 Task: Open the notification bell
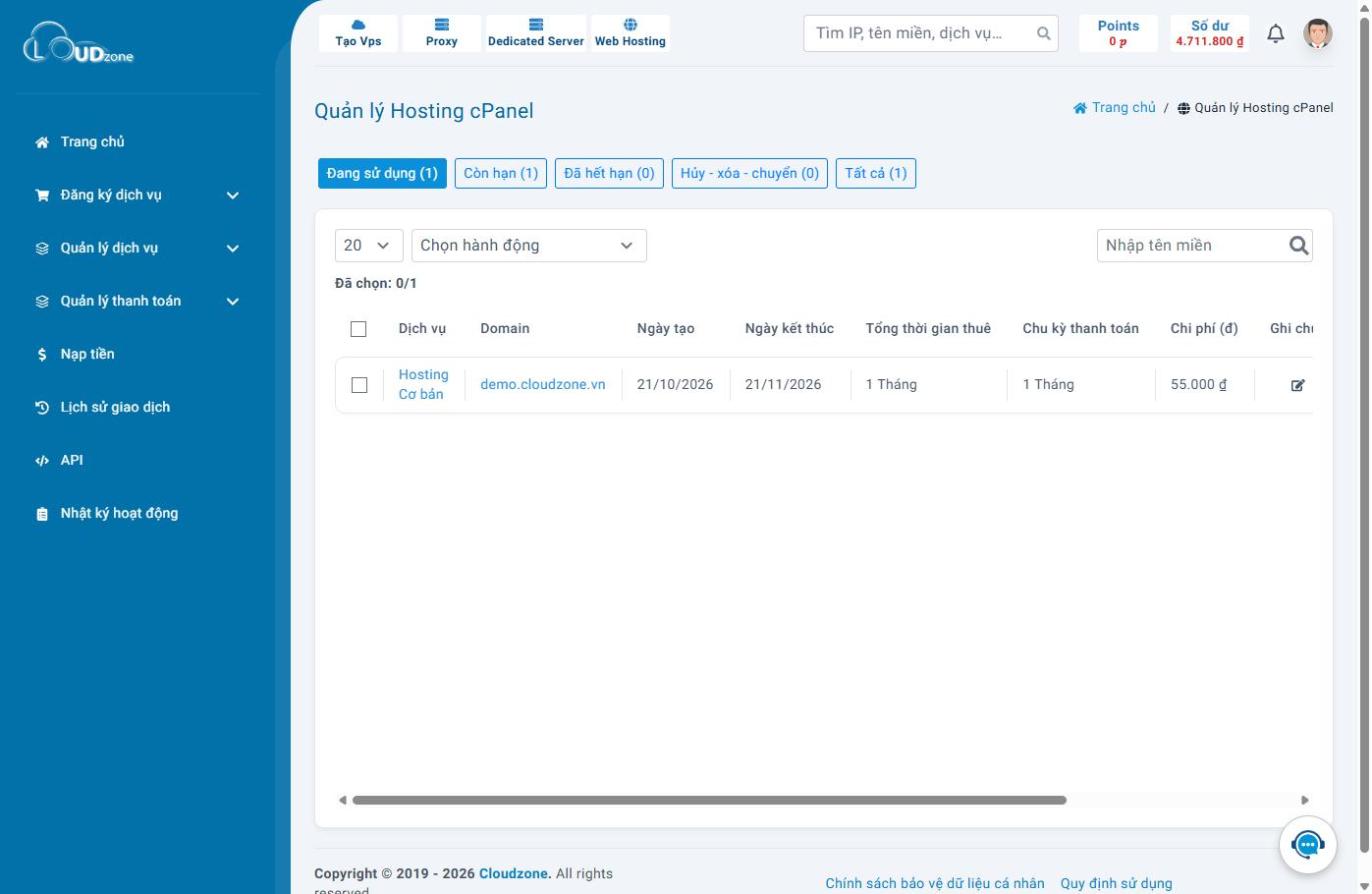tap(1276, 34)
